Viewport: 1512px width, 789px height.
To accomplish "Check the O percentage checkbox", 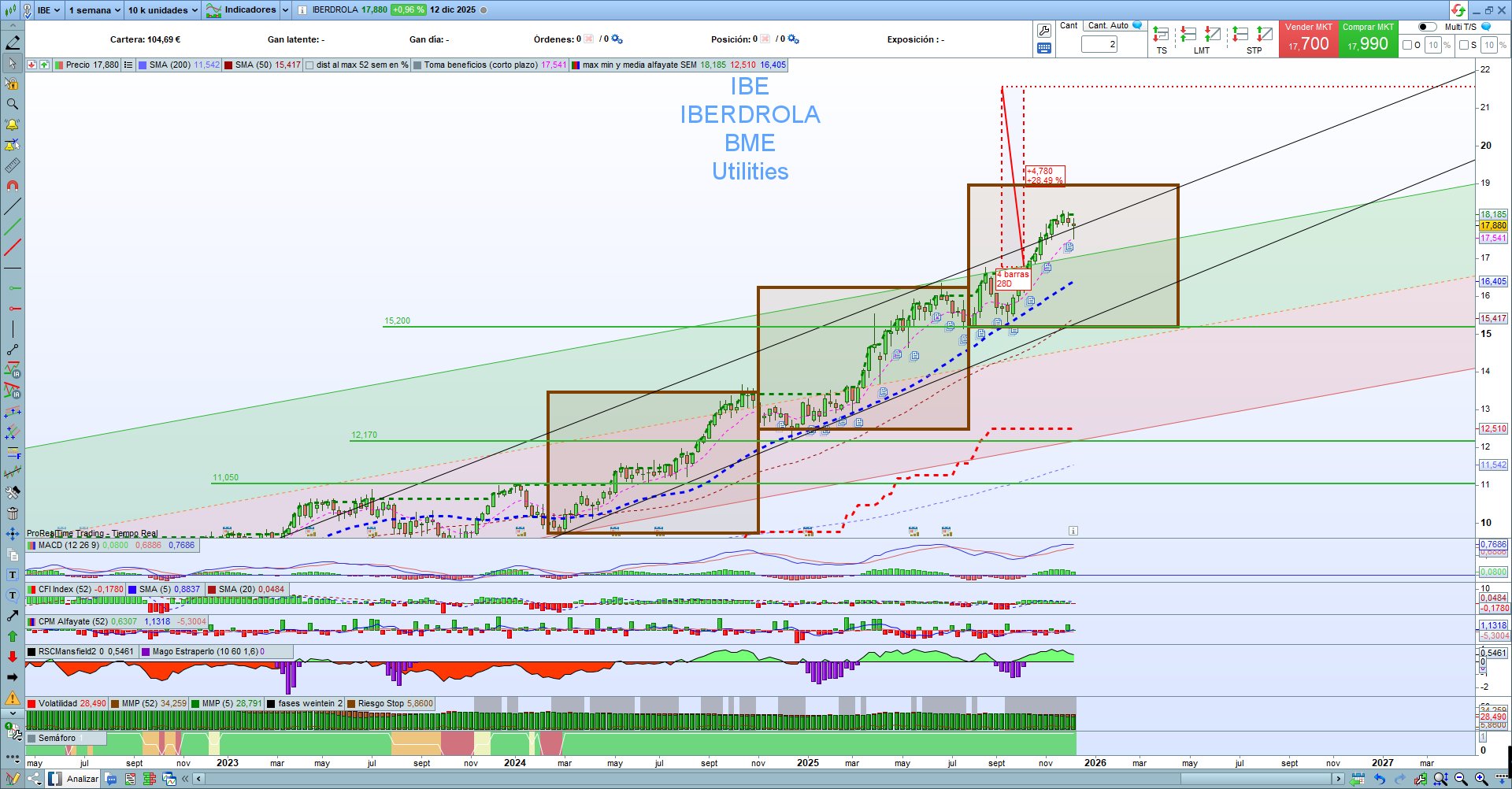I will [1407, 45].
